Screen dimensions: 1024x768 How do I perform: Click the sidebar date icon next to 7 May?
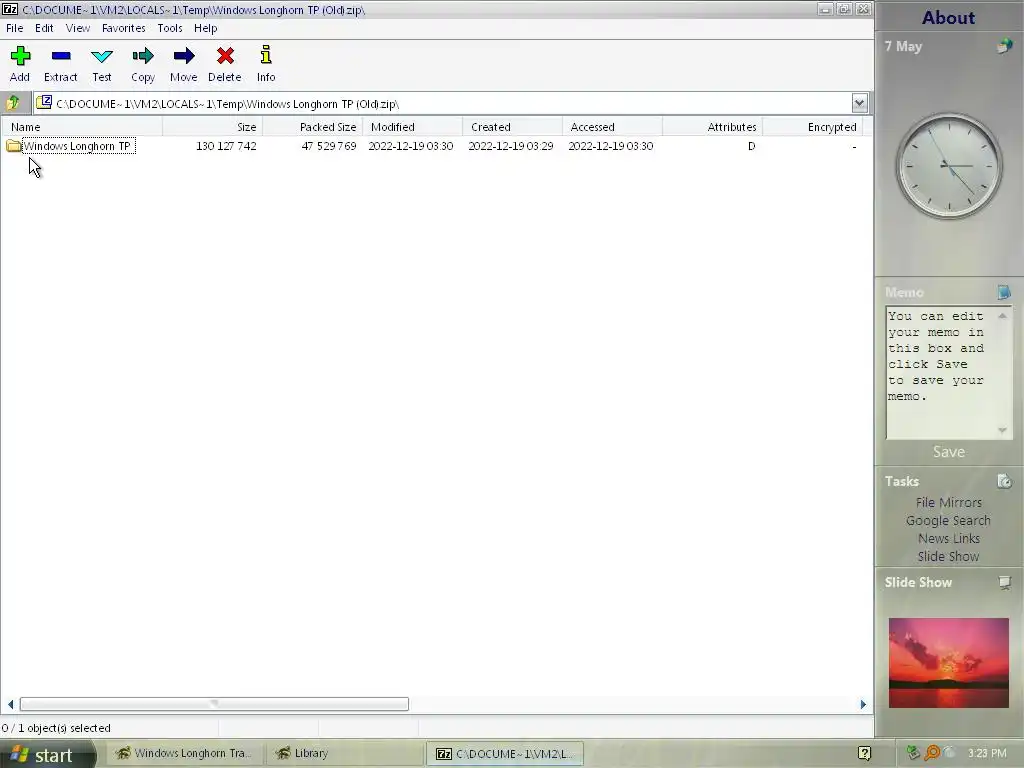(x=1004, y=46)
